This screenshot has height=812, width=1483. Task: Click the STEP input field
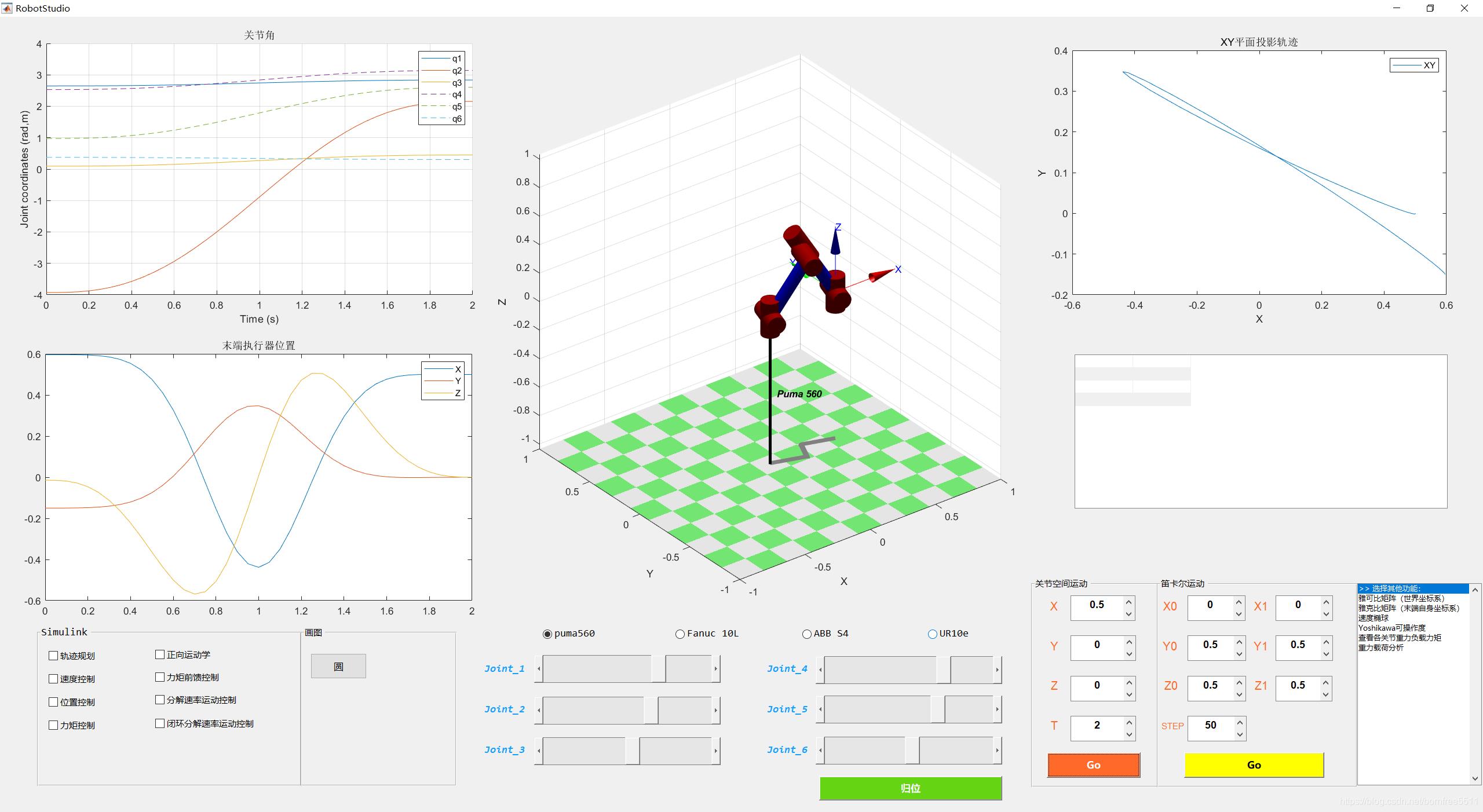pos(1210,729)
